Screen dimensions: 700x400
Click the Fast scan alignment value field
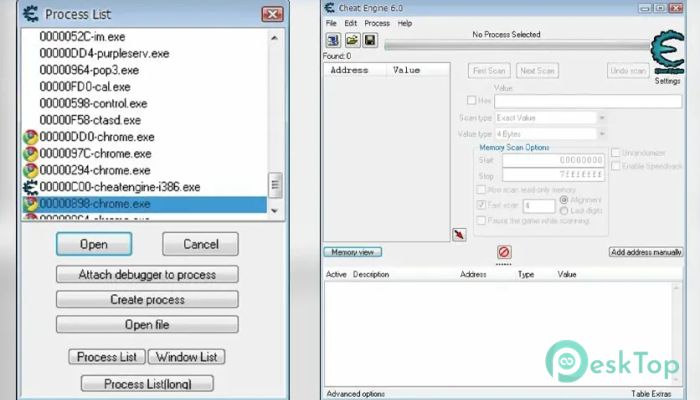coord(539,206)
